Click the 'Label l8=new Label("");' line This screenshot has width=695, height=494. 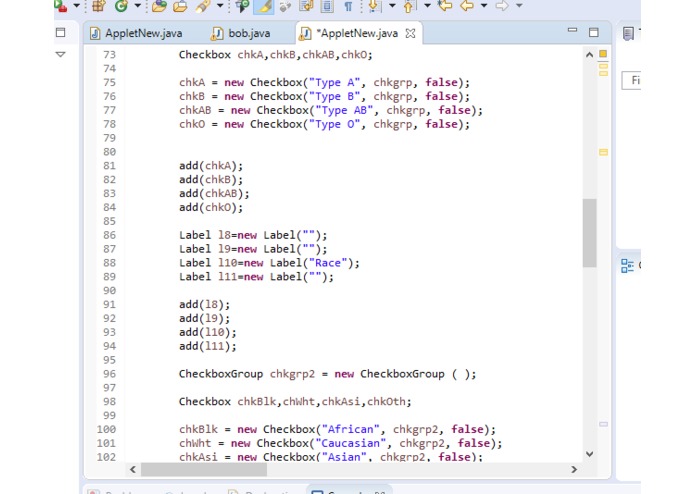tap(253, 235)
